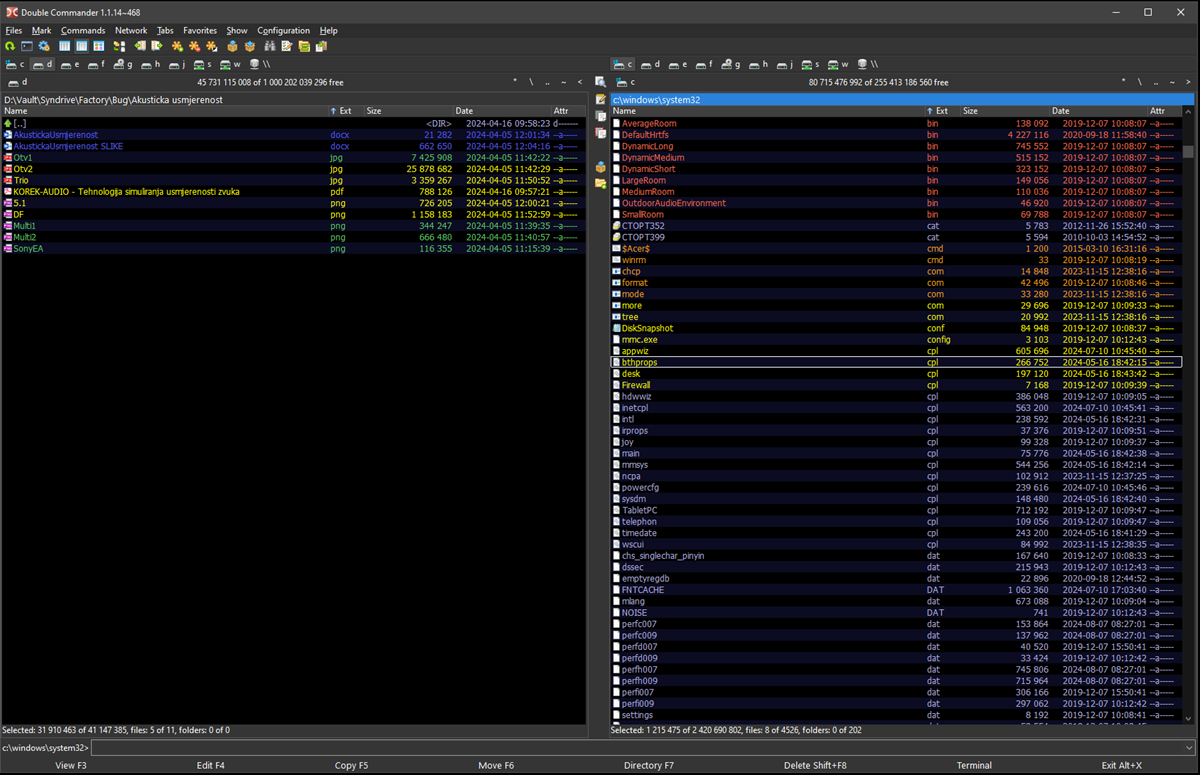Click the red move icon in the middle toolbar
The image size is (1200, 775).
pyautogui.click(x=600, y=133)
